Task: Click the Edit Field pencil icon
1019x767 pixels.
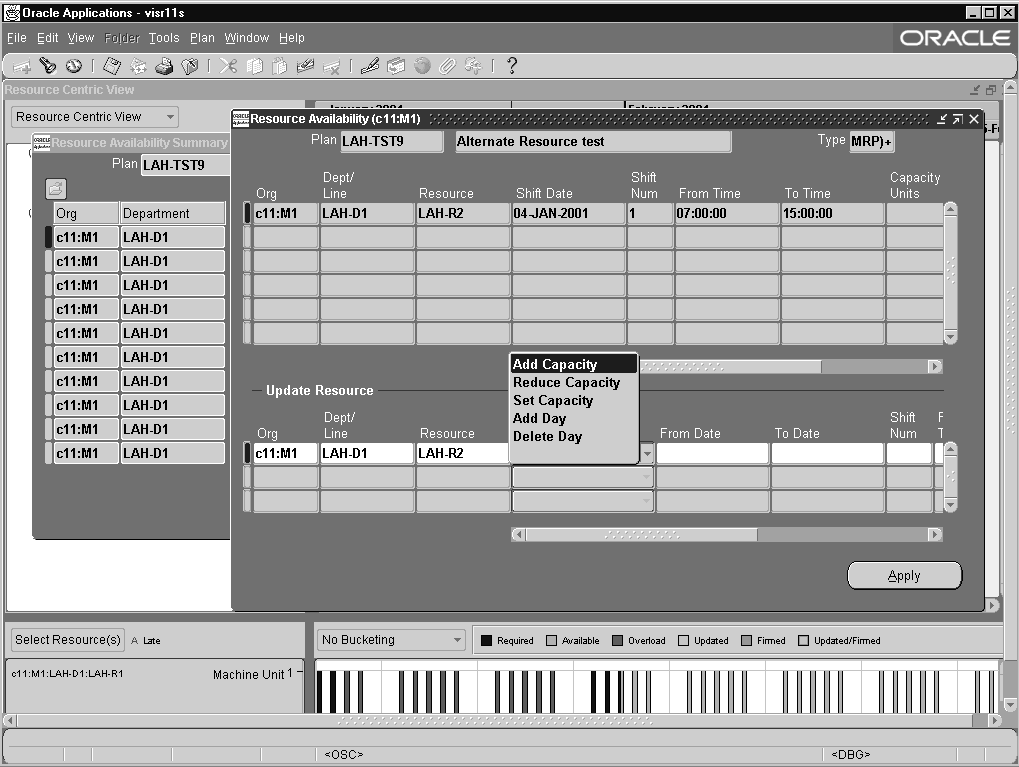Action: (x=370, y=66)
